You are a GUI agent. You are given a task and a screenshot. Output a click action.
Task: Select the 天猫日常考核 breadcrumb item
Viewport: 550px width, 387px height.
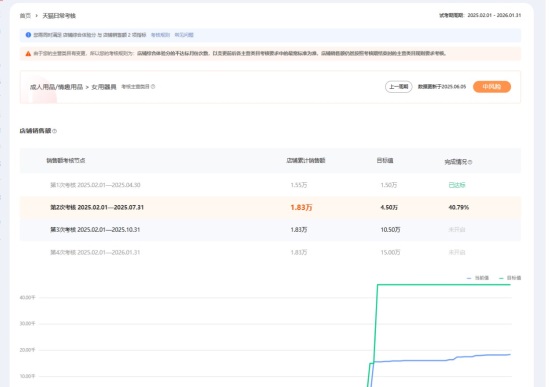[x=59, y=15]
